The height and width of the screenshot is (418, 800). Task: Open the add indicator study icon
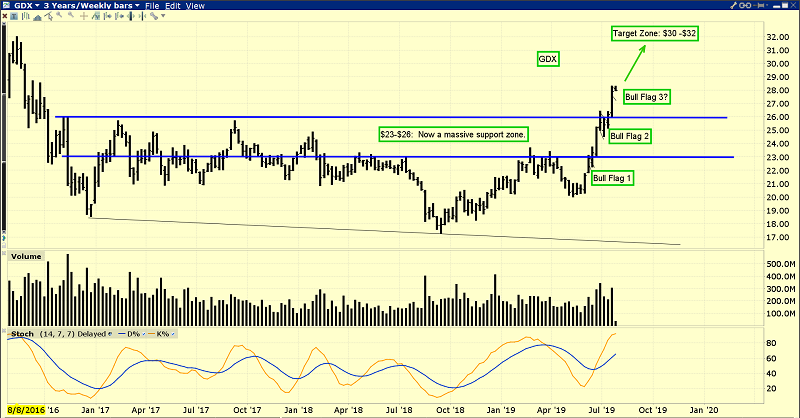pyautogui.click(x=96, y=16)
